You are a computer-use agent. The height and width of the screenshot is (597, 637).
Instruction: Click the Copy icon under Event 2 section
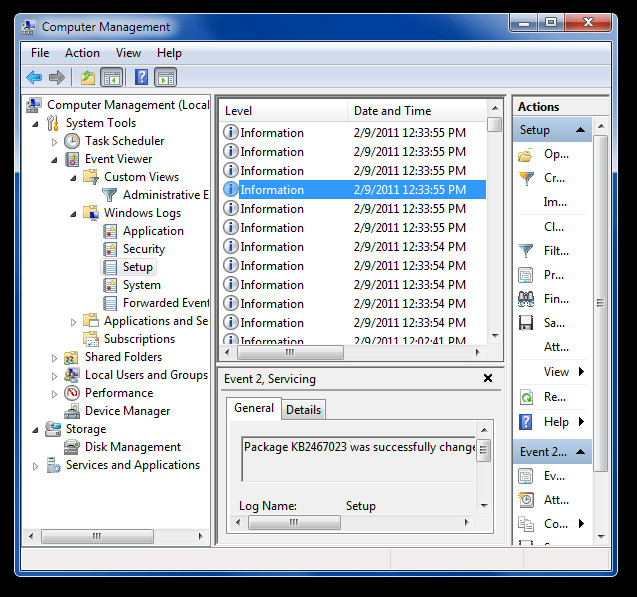click(x=526, y=524)
